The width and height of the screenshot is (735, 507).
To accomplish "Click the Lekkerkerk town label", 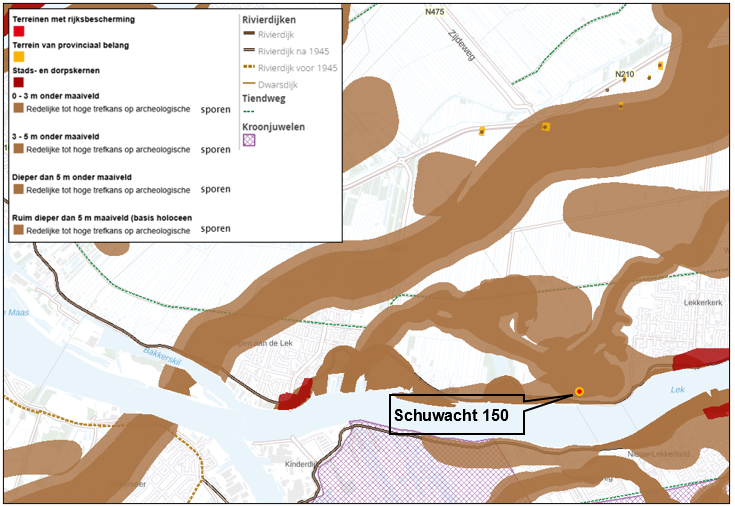I will click(703, 303).
